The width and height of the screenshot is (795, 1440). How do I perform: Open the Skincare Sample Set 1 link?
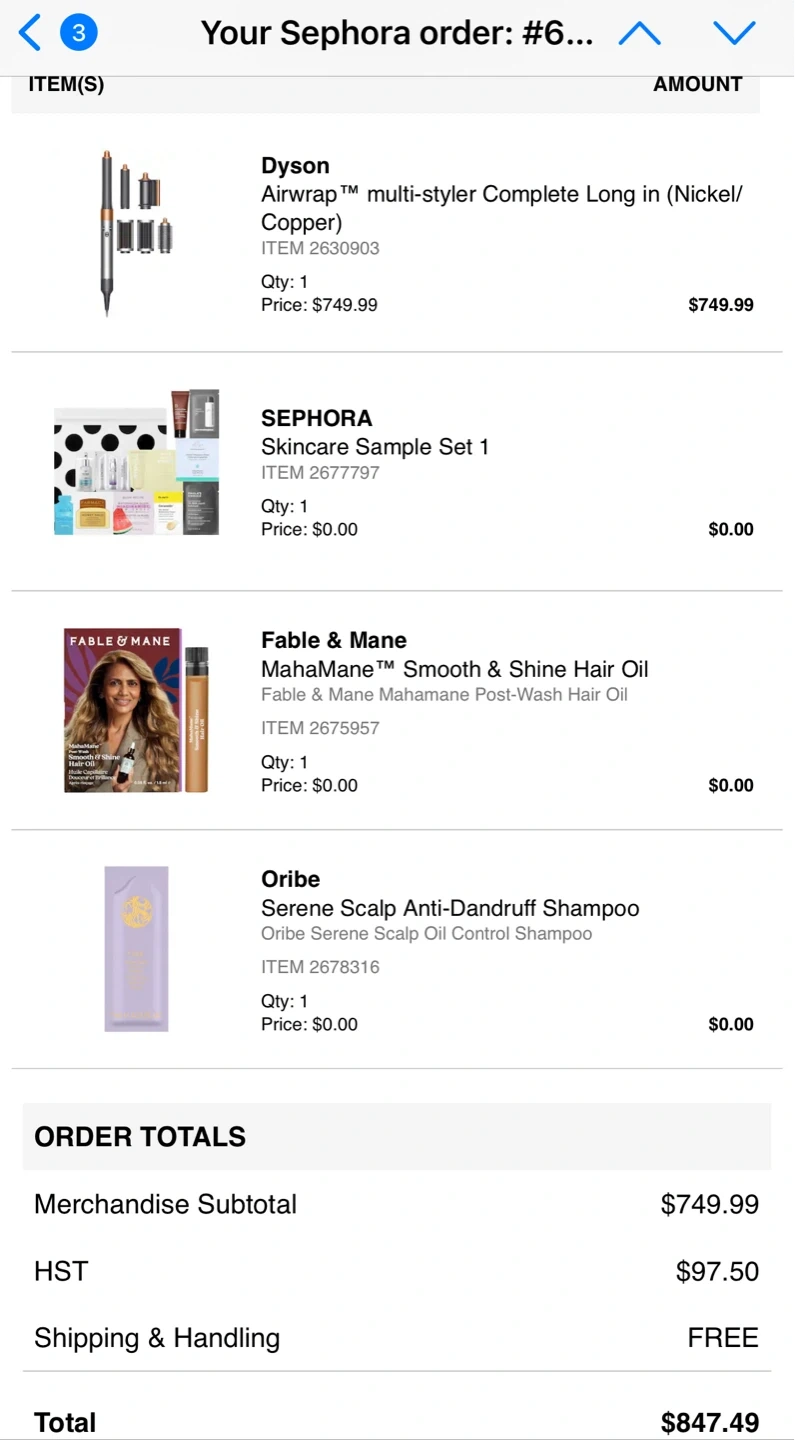click(x=375, y=447)
